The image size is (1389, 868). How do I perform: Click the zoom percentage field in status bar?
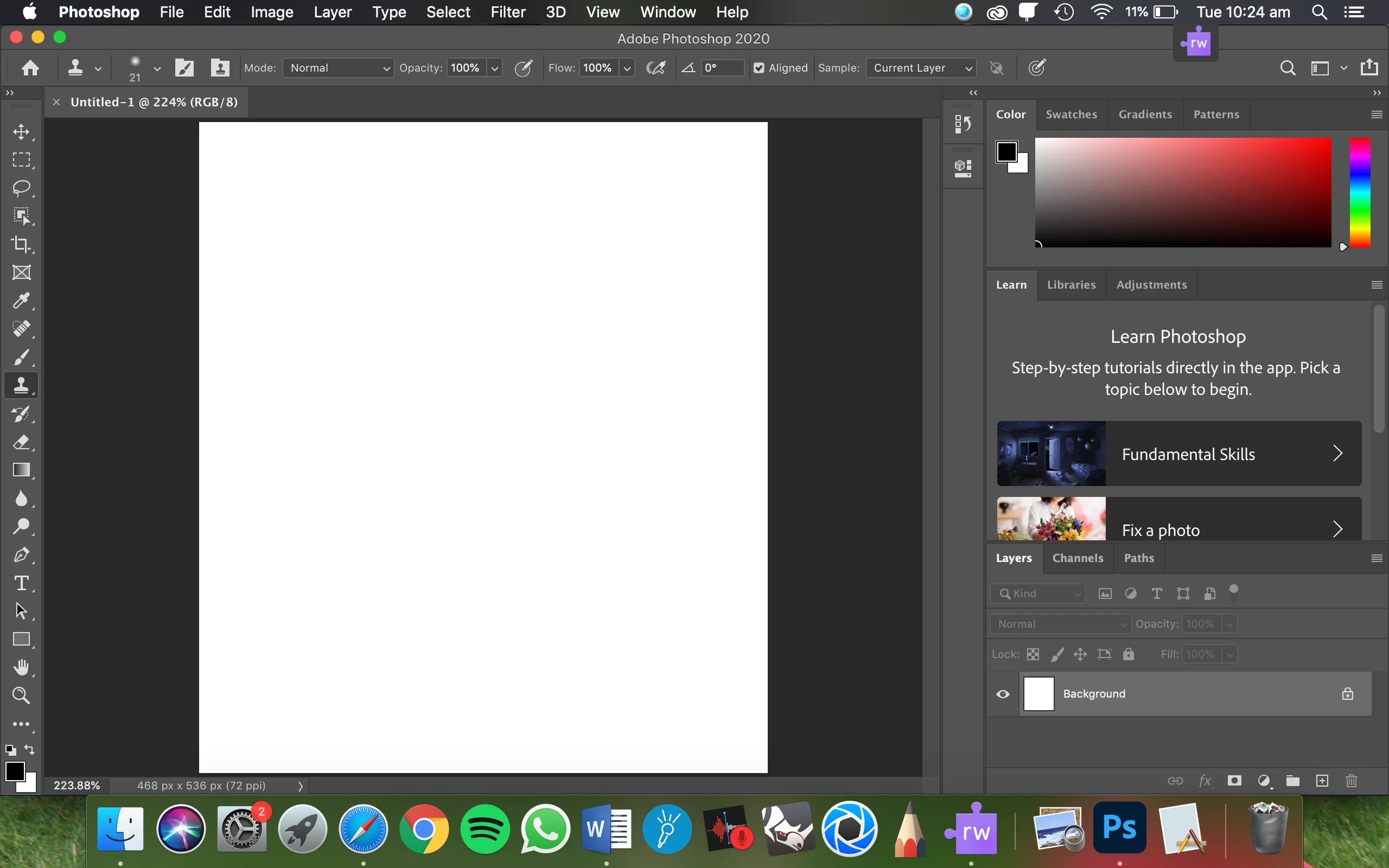tap(77, 786)
